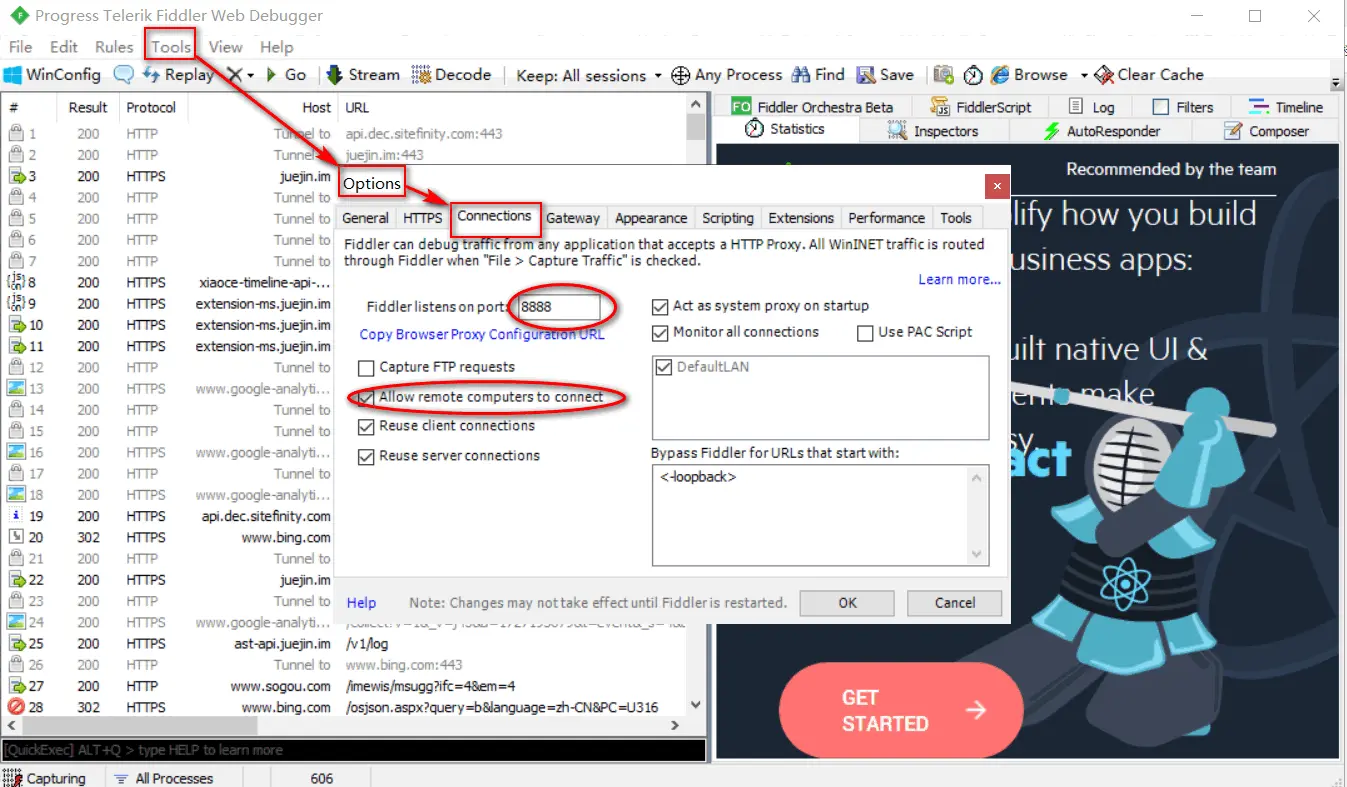Open the AutoResponder tab

[1101, 131]
